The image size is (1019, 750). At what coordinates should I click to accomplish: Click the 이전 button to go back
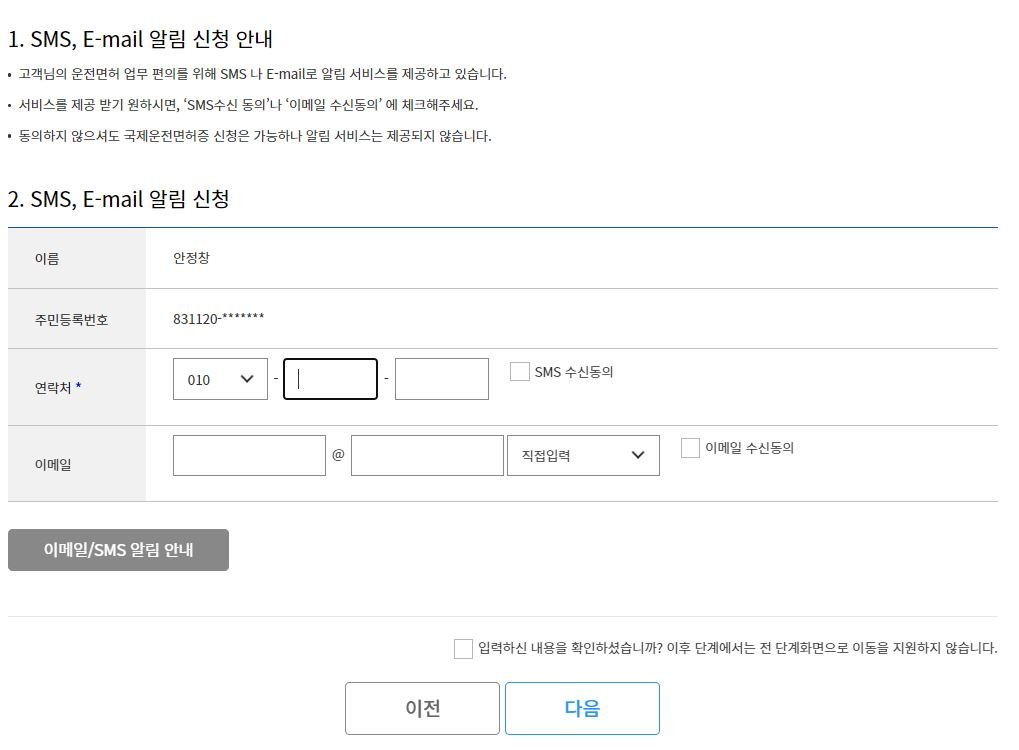click(x=422, y=708)
